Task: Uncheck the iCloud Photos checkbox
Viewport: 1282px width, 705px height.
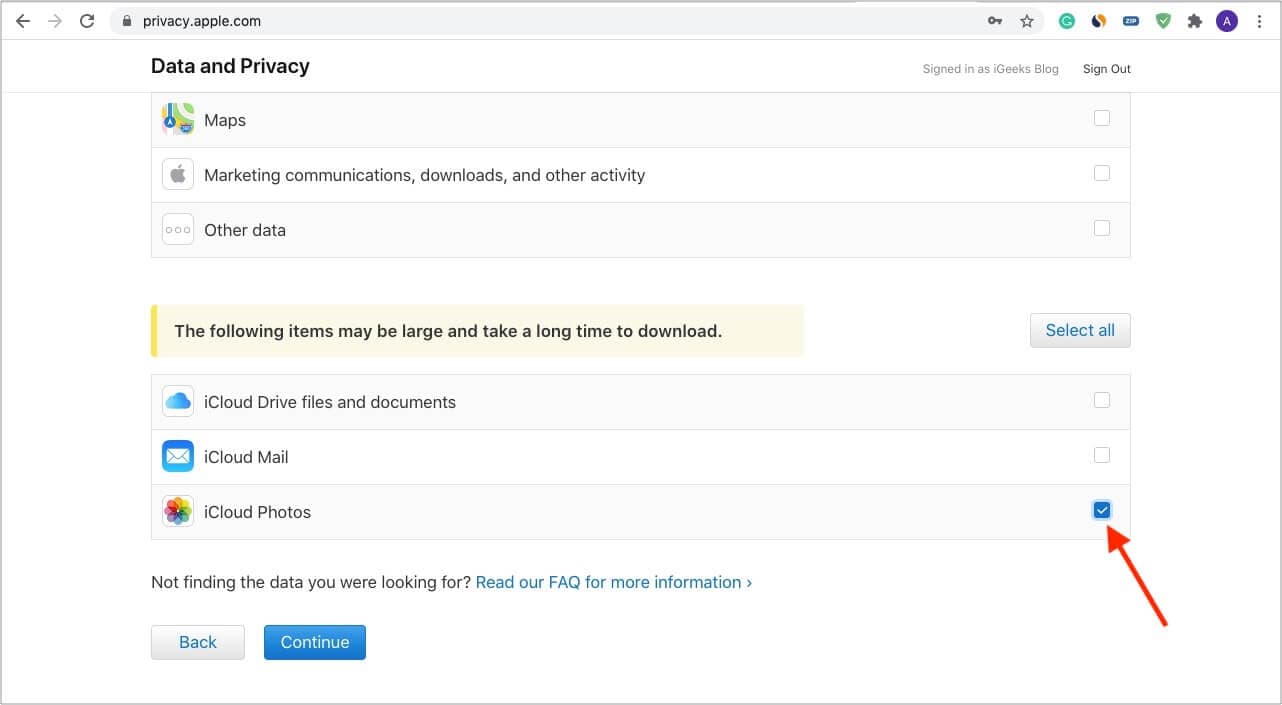Action: (1101, 510)
